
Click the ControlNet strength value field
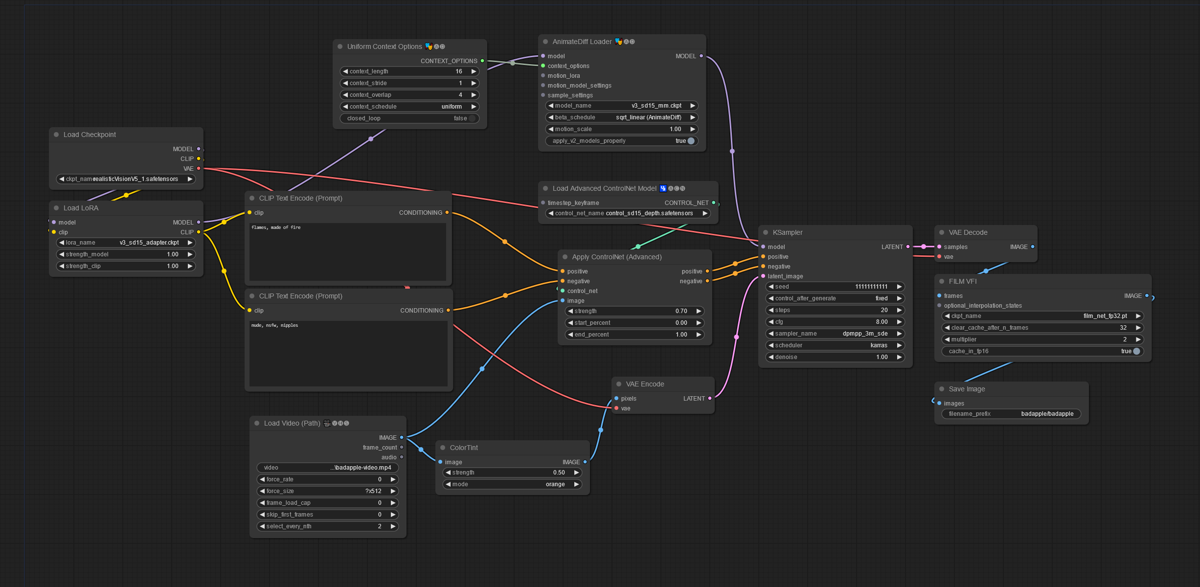[x=635, y=311]
